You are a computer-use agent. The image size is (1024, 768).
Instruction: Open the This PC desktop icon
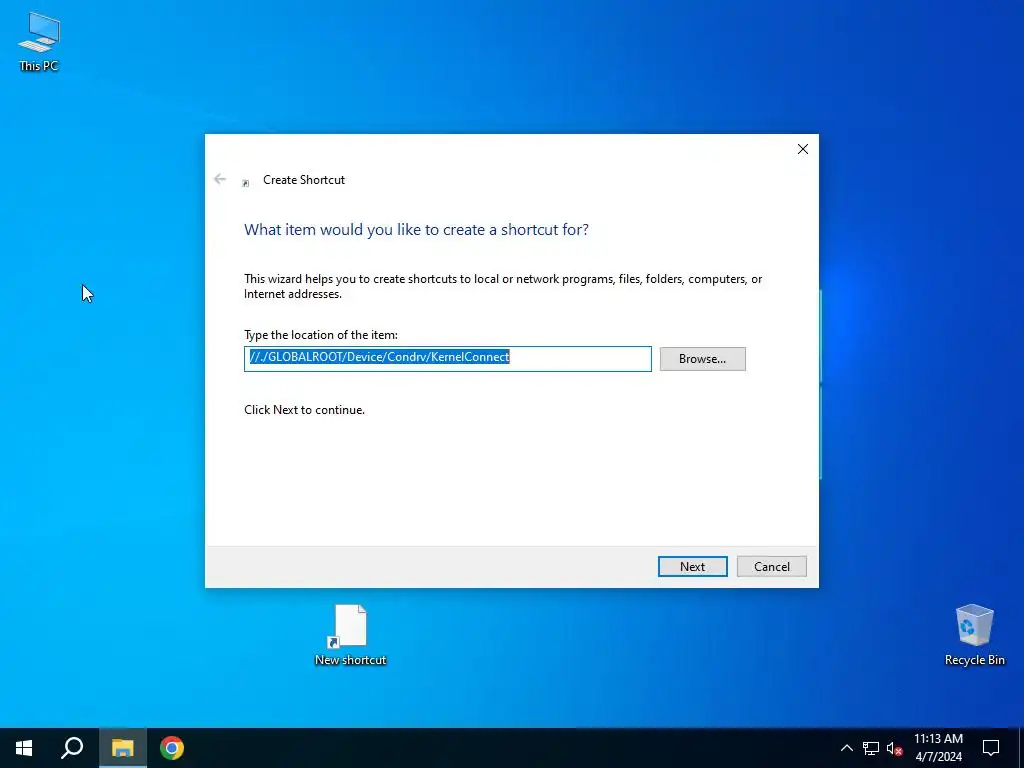click(39, 41)
